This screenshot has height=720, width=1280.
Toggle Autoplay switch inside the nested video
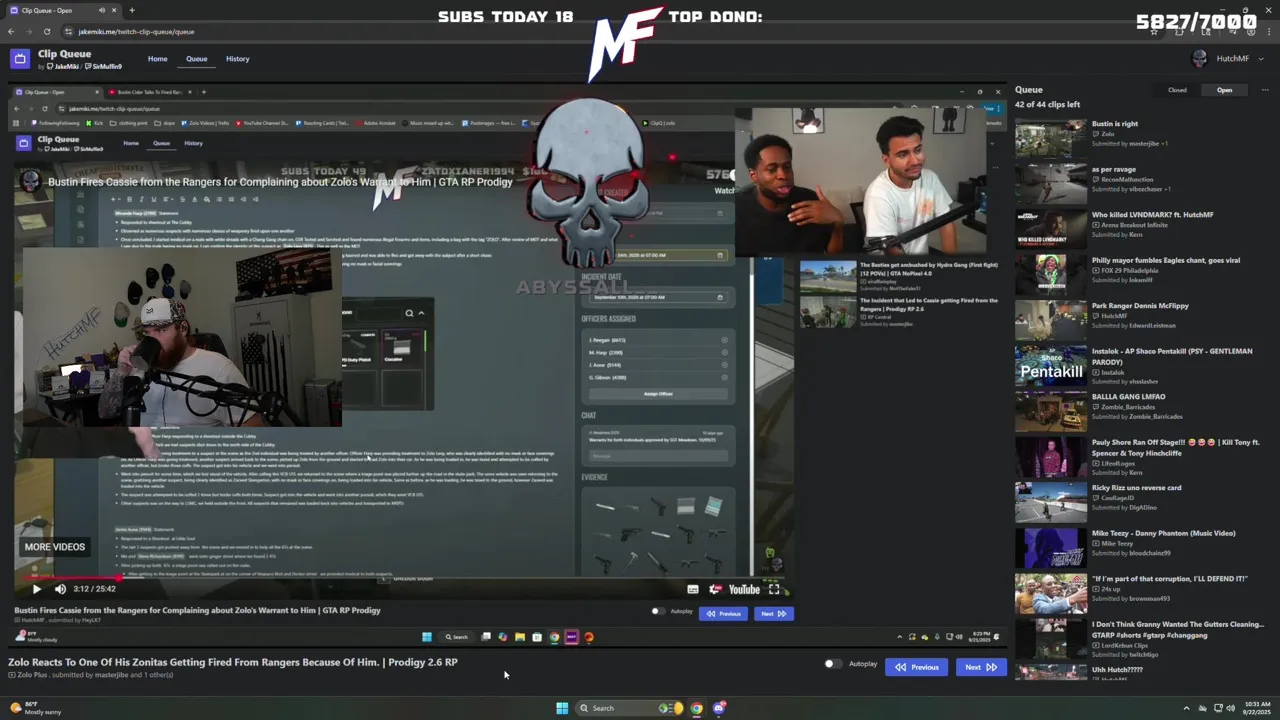657,611
